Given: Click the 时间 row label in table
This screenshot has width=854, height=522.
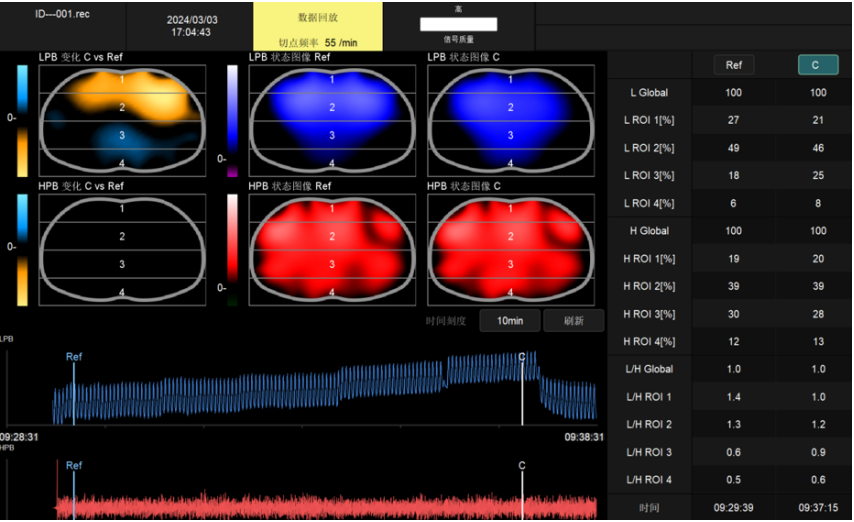Looking at the screenshot, I should click(649, 508).
